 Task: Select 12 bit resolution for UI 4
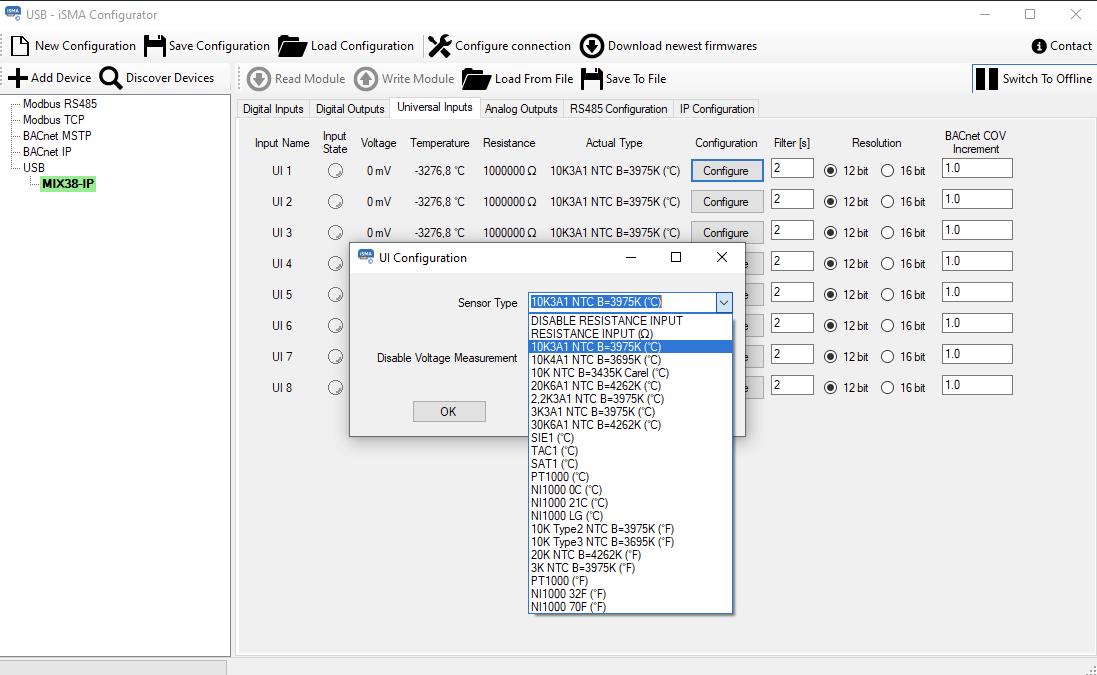(830, 264)
